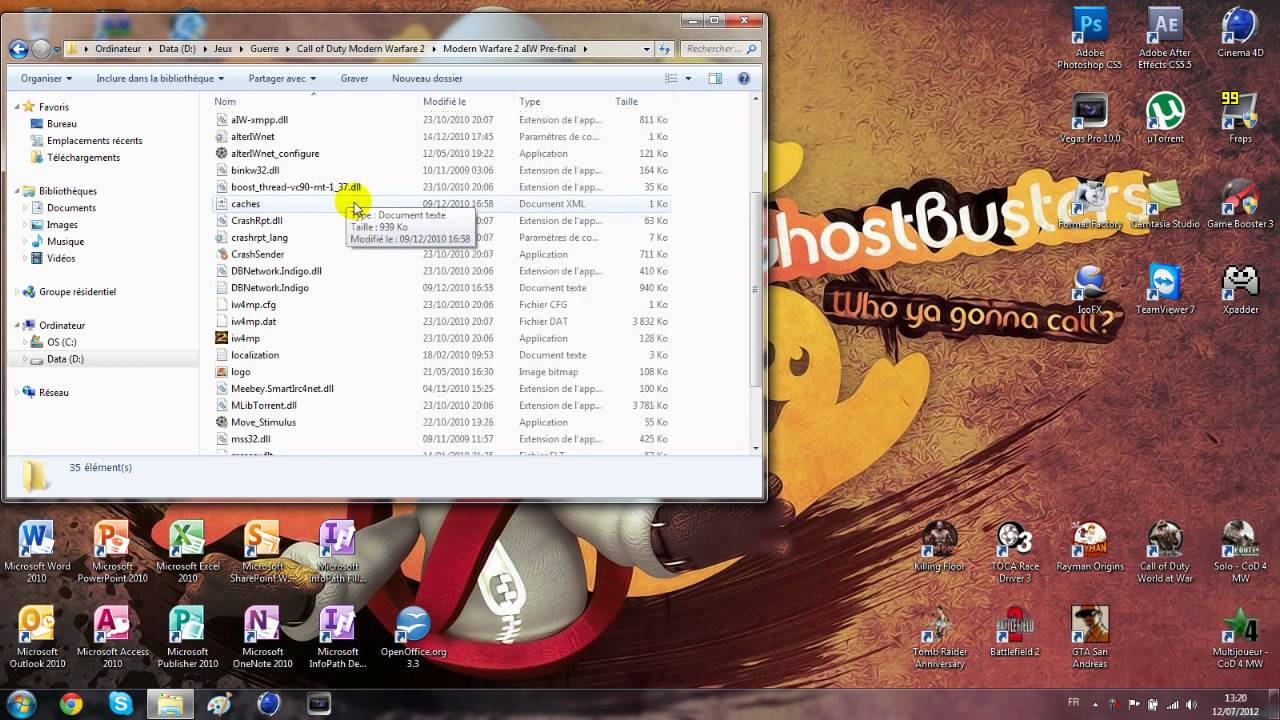The image size is (1280, 720).
Task: Collapse the Ordinateur tree section
Action: coord(18,325)
